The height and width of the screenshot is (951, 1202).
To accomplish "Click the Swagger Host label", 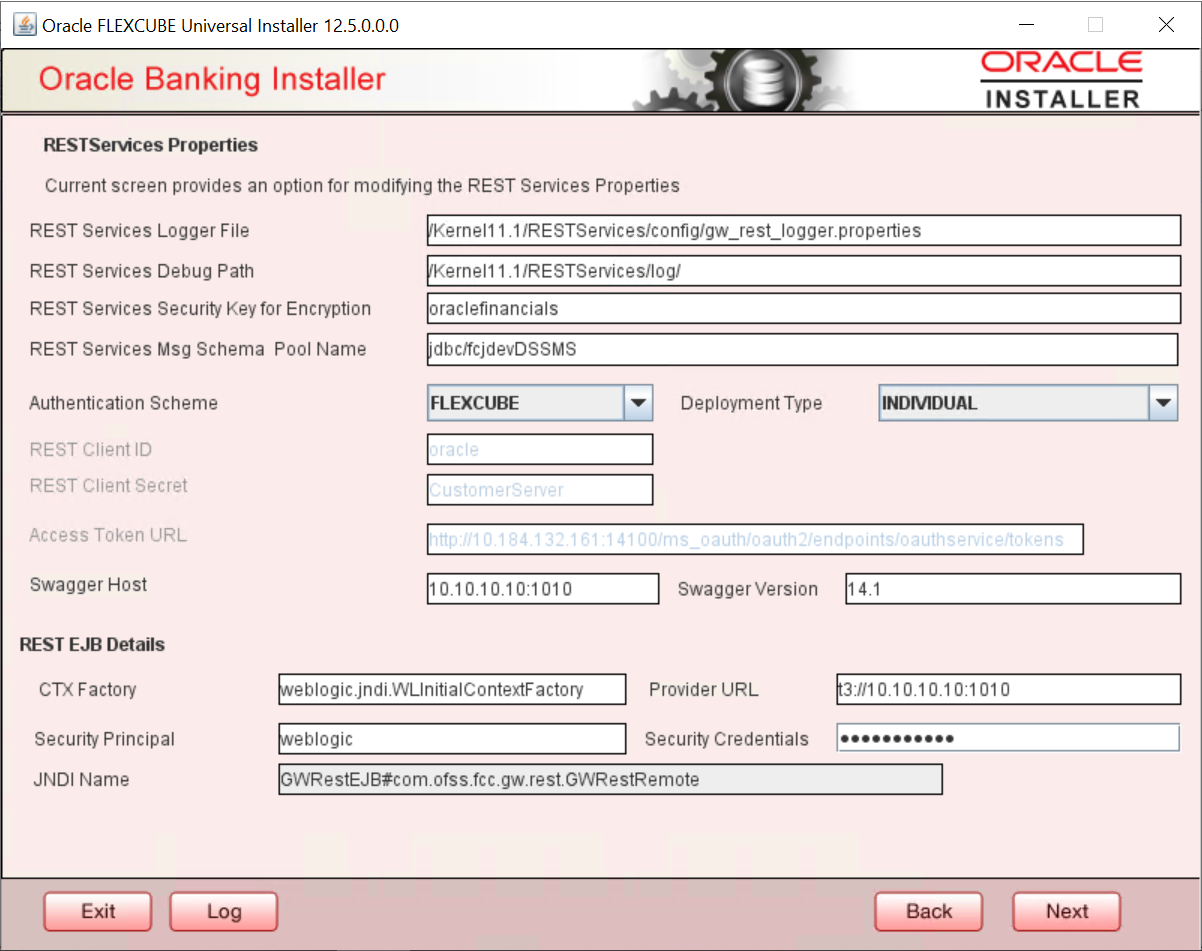I will pyautogui.click(x=88, y=584).
